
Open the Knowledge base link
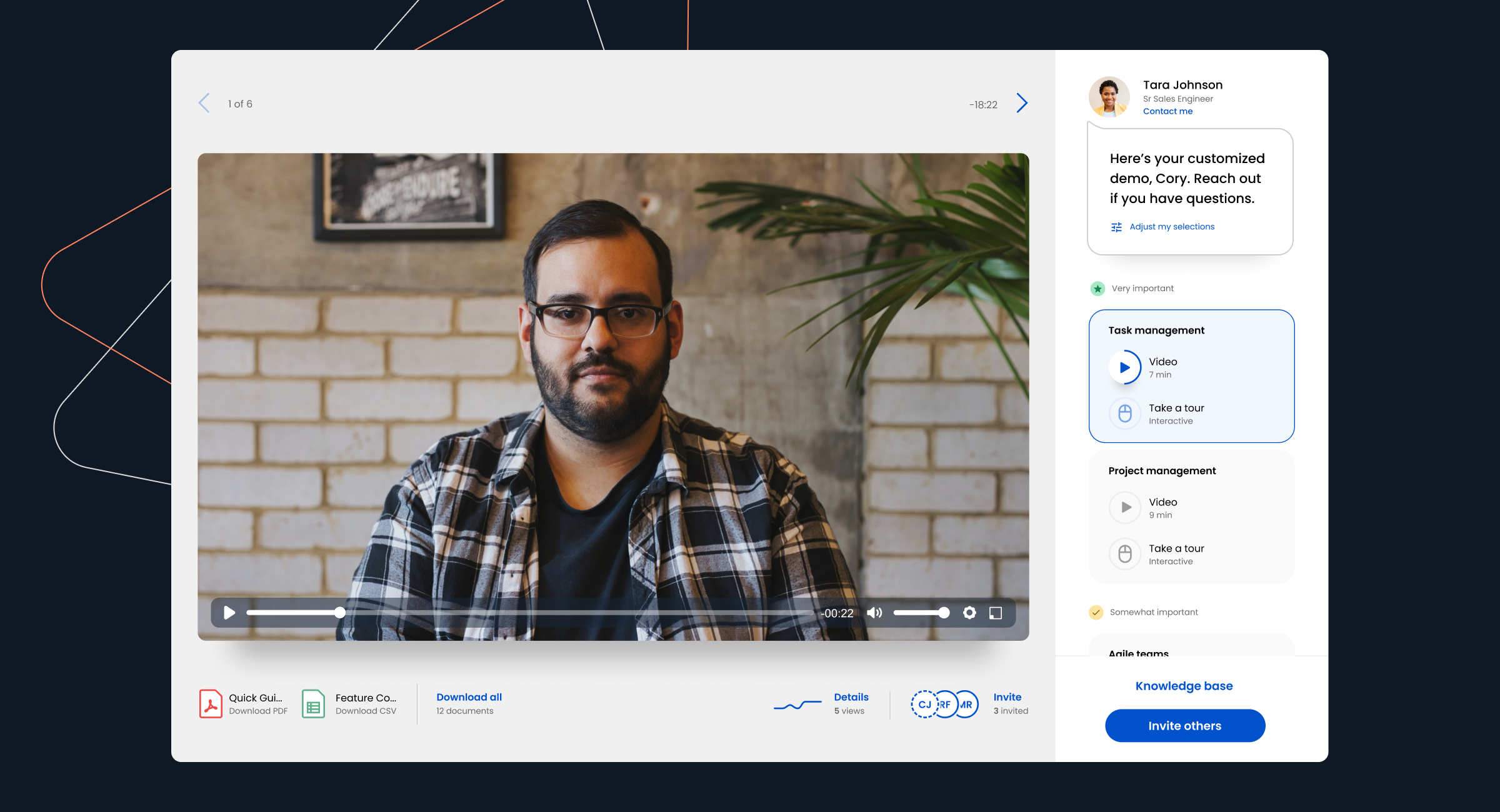(x=1184, y=686)
